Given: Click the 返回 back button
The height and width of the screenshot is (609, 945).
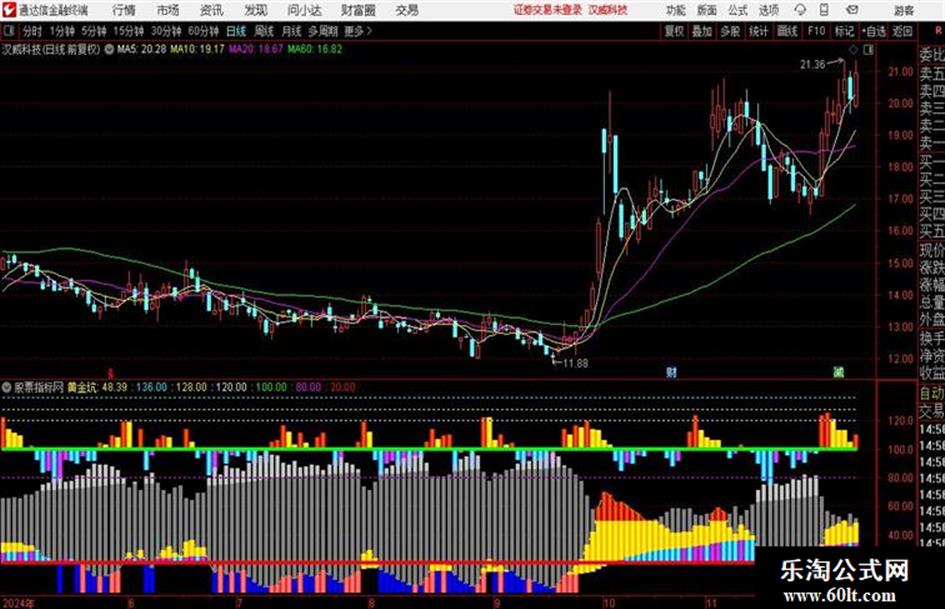Looking at the screenshot, I should tap(902, 31).
